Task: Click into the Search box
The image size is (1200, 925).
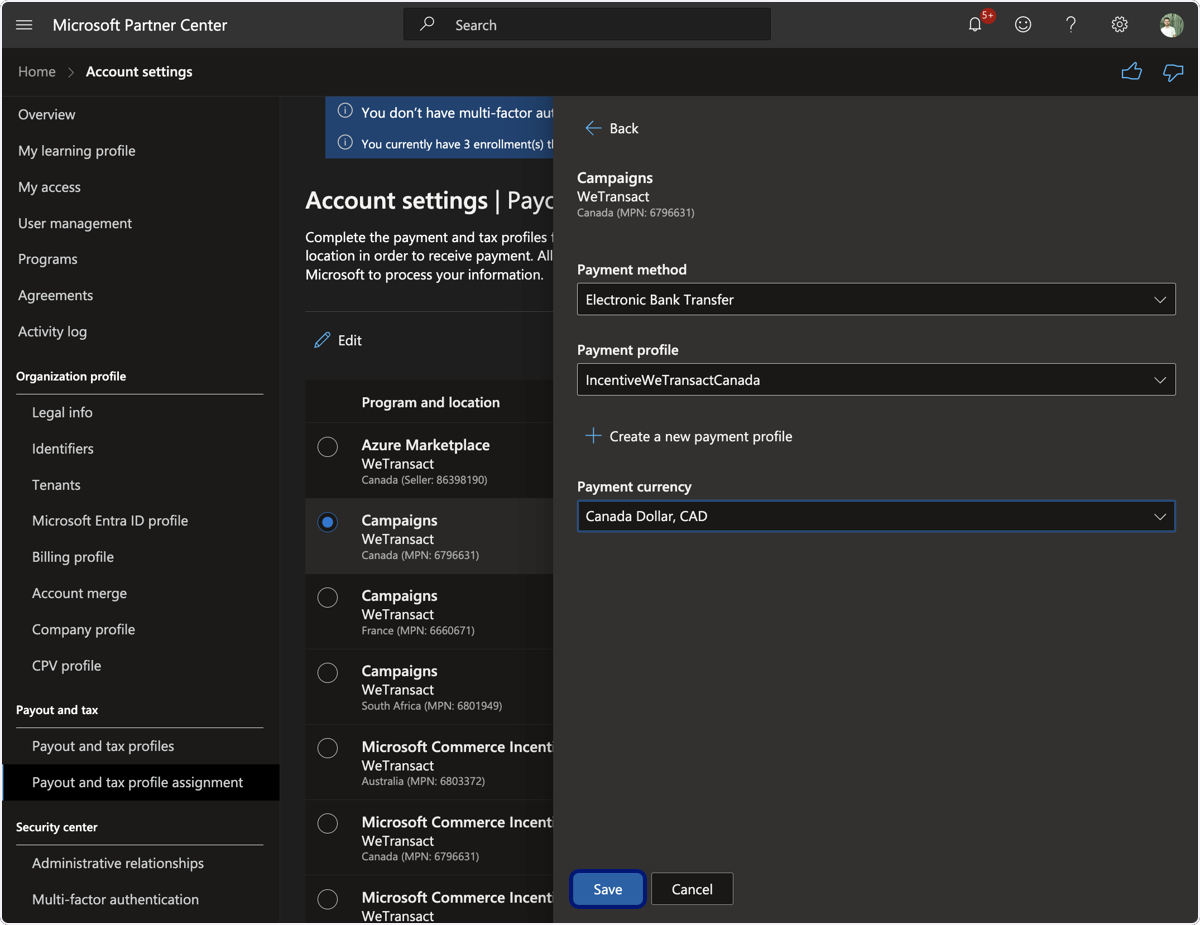Action: (587, 25)
